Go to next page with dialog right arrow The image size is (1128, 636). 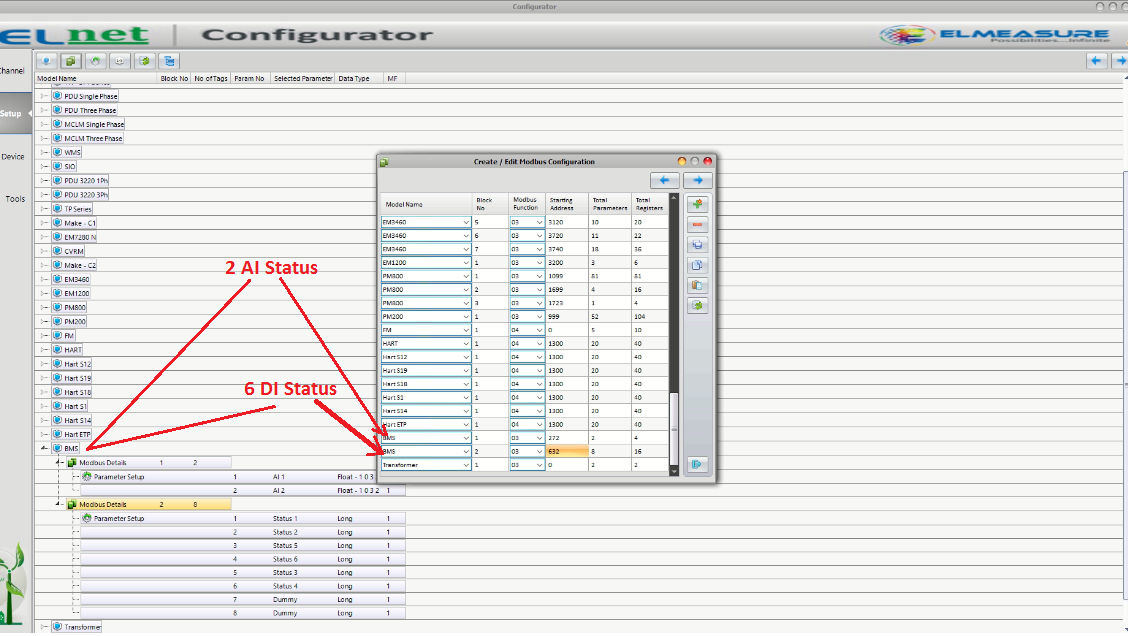pyautogui.click(x=698, y=181)
